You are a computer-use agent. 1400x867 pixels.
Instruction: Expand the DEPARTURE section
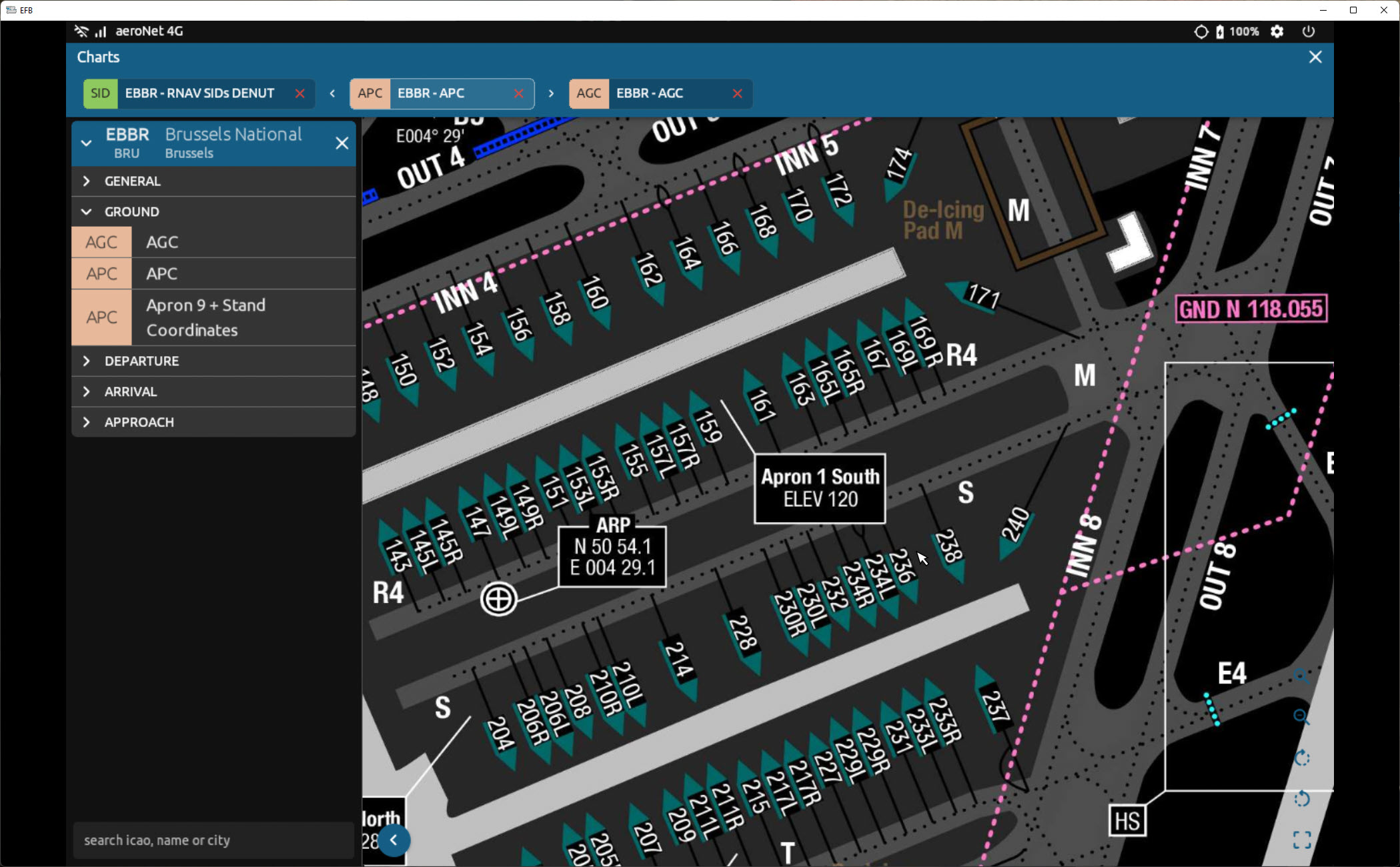[x=141, y=361]
